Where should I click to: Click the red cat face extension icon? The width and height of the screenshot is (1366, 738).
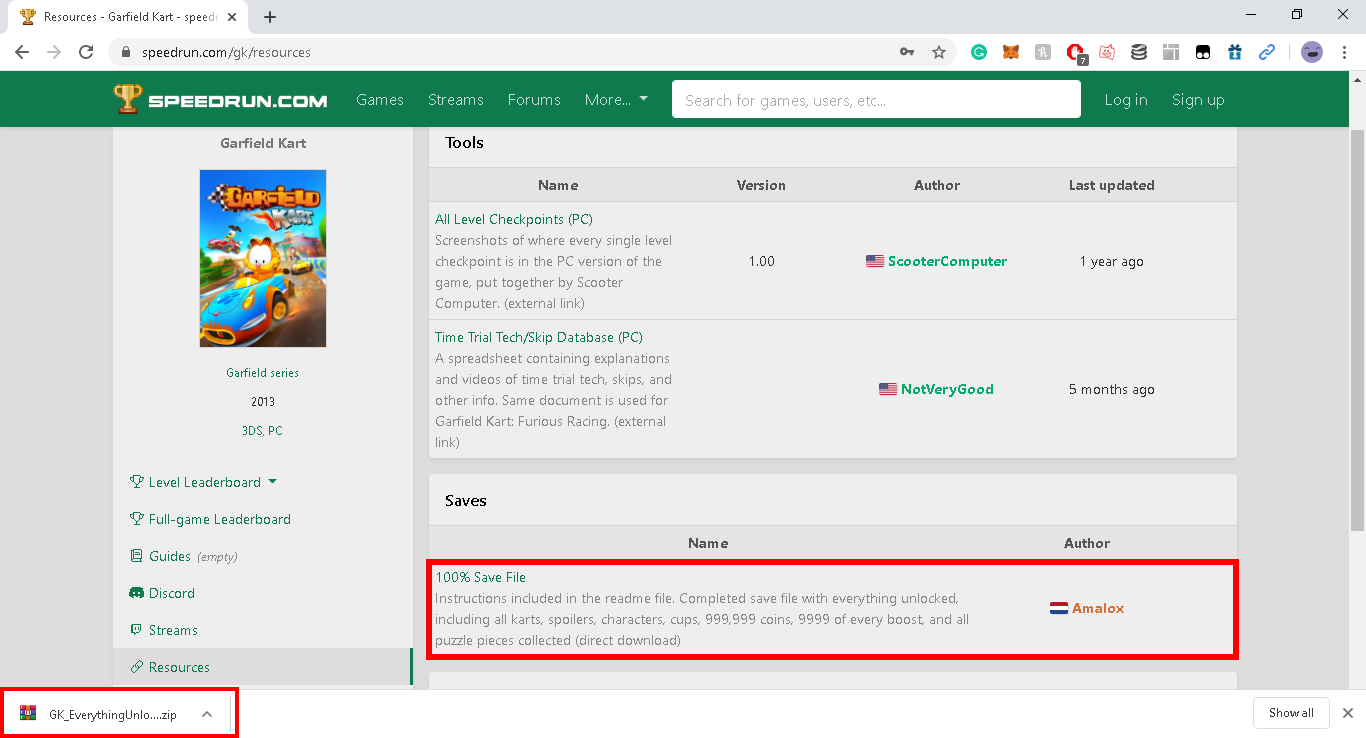click(1107, 52)
